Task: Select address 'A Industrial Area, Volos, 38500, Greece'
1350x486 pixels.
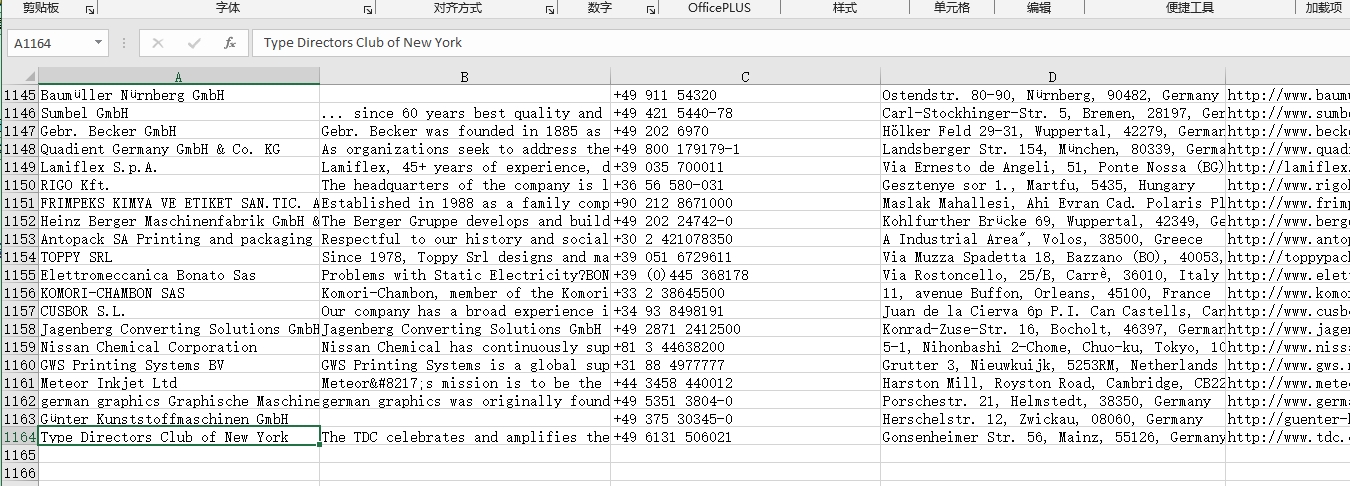Action: tap(1053, 239)
